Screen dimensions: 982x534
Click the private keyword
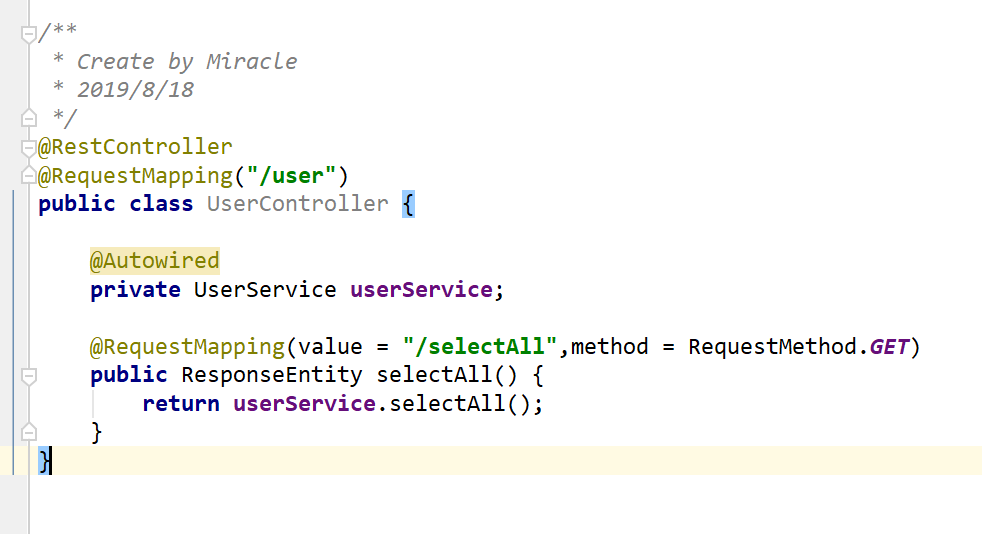tap(135, 290)
